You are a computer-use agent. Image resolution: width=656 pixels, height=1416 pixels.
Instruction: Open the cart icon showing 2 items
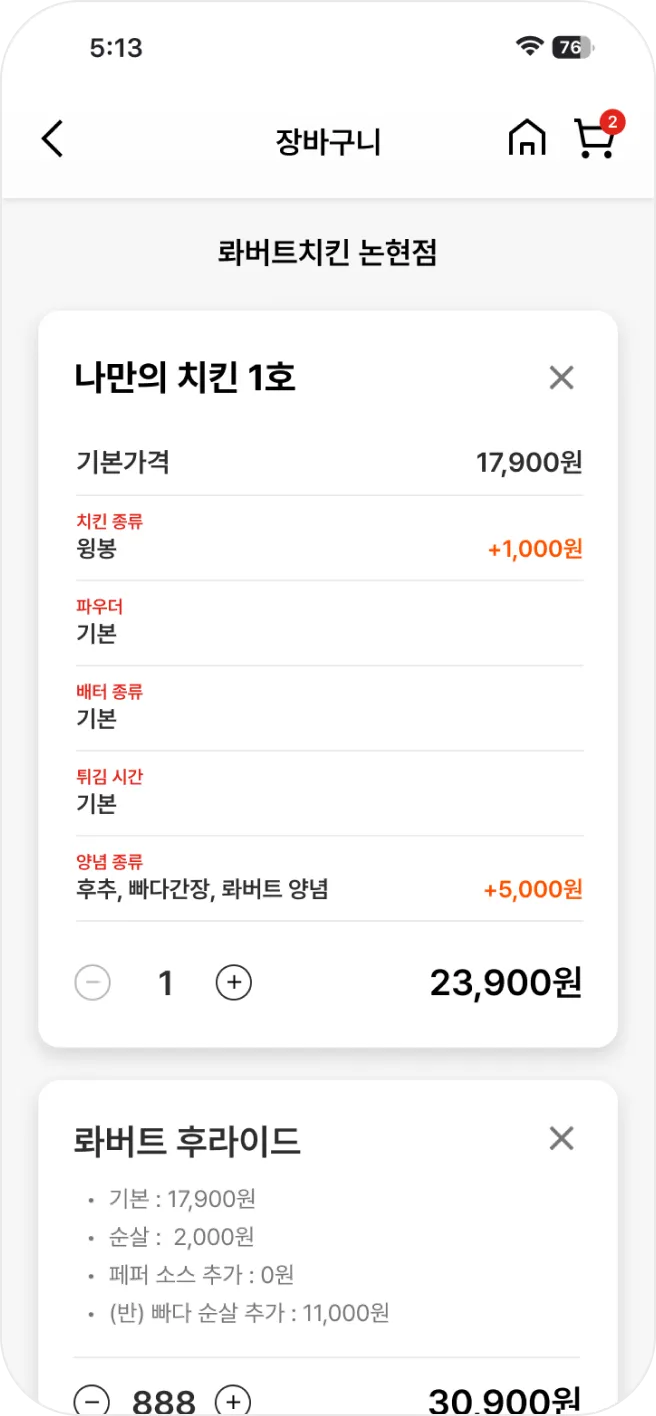[595, 140]
